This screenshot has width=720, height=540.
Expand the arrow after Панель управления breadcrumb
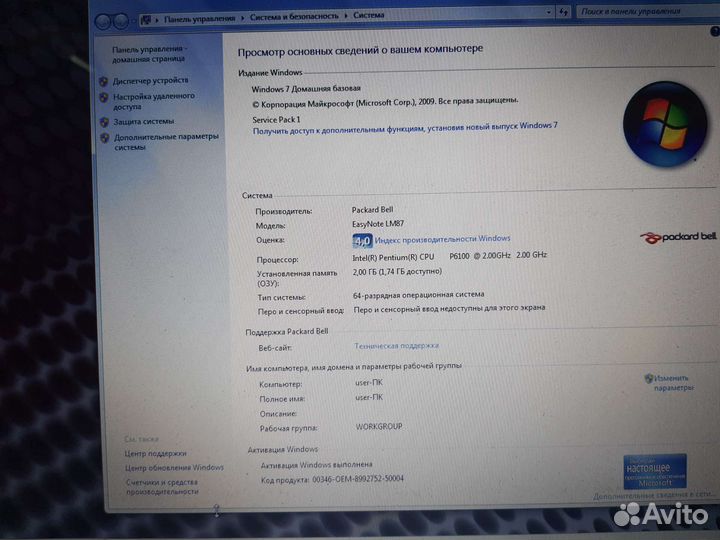242,17
